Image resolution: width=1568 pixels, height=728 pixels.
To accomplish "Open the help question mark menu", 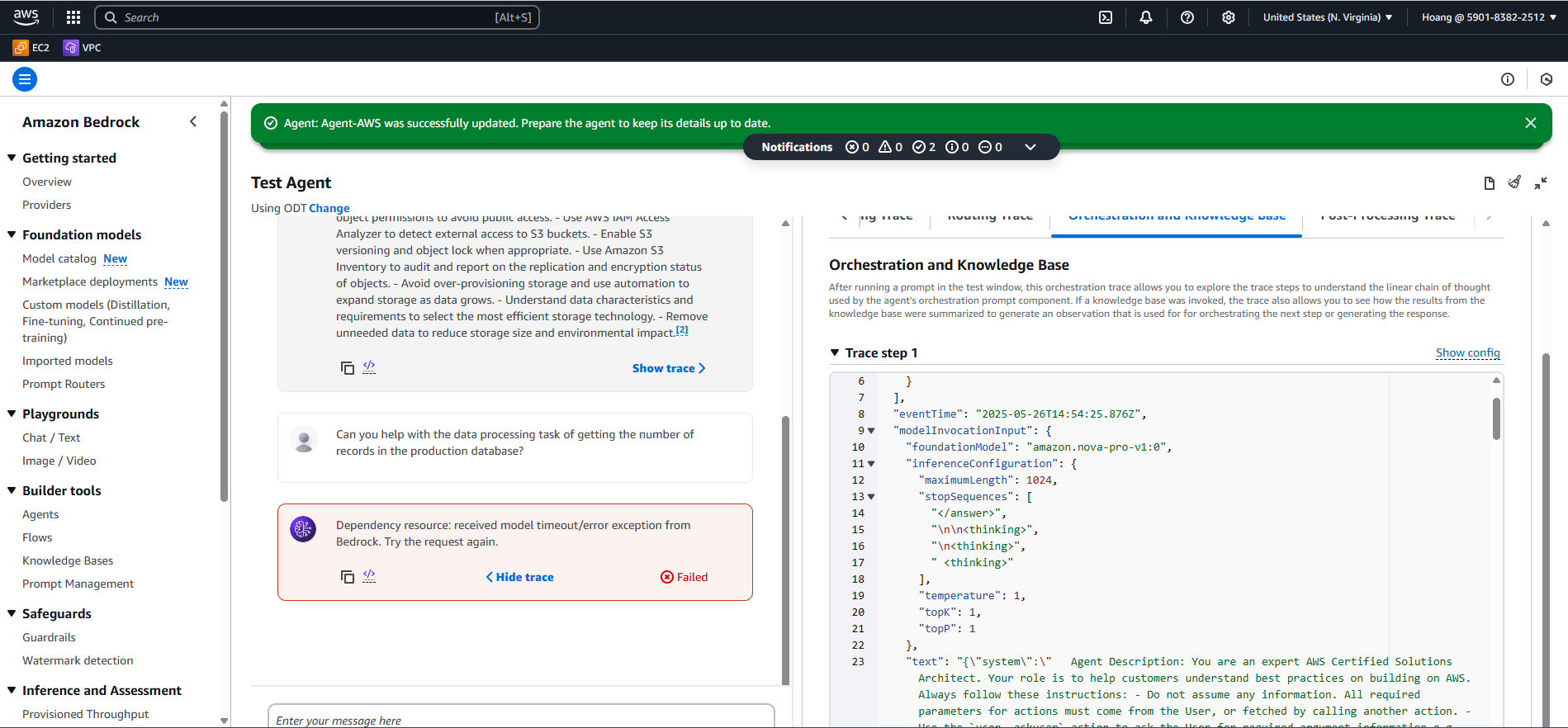I will pos(1187,17).
